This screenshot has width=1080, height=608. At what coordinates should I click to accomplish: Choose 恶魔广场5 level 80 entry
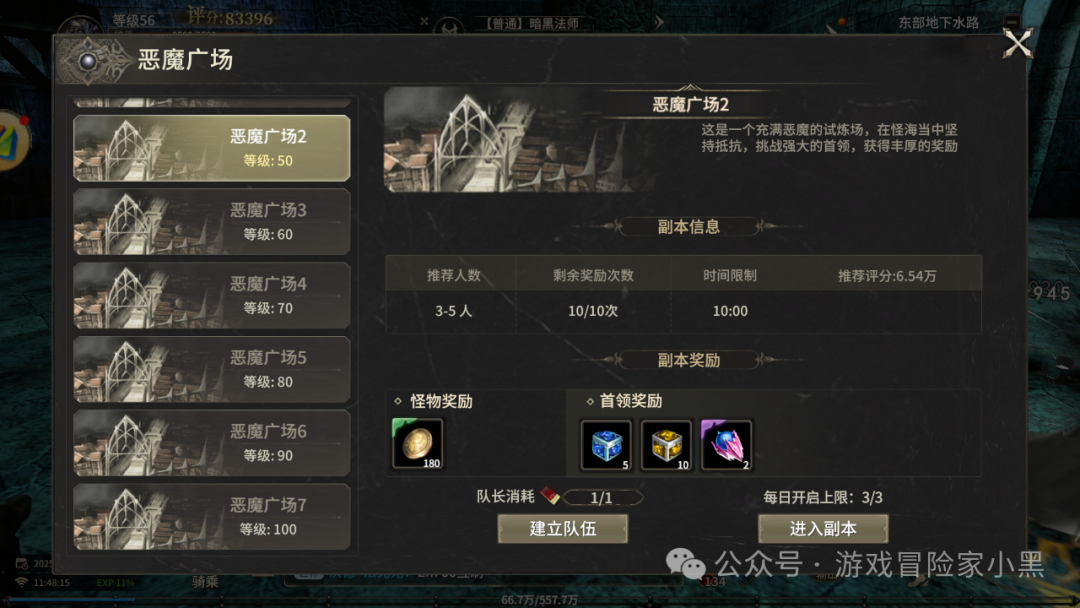(211, 369)
